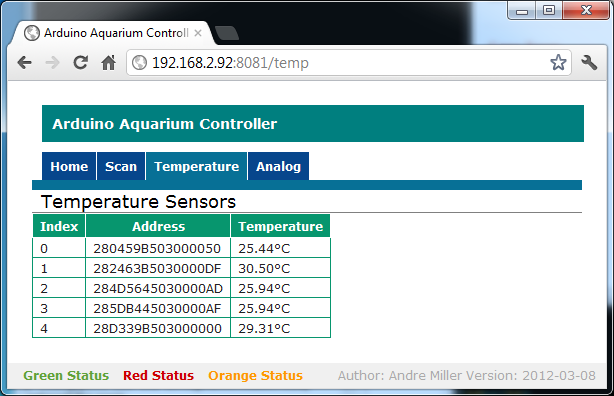Select address 282463B5030000DF

pyautogui.click(x=157, y=269)
